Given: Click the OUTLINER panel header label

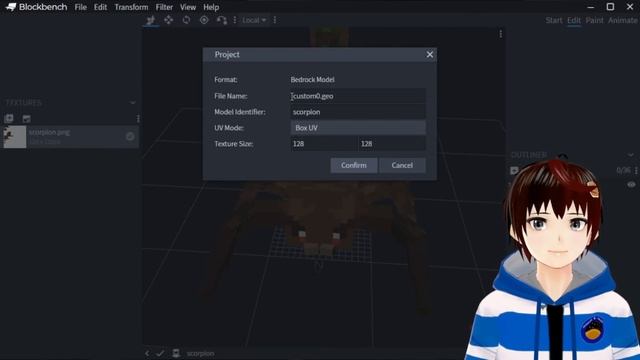Looking at the screenshot, I should [529, 155].
